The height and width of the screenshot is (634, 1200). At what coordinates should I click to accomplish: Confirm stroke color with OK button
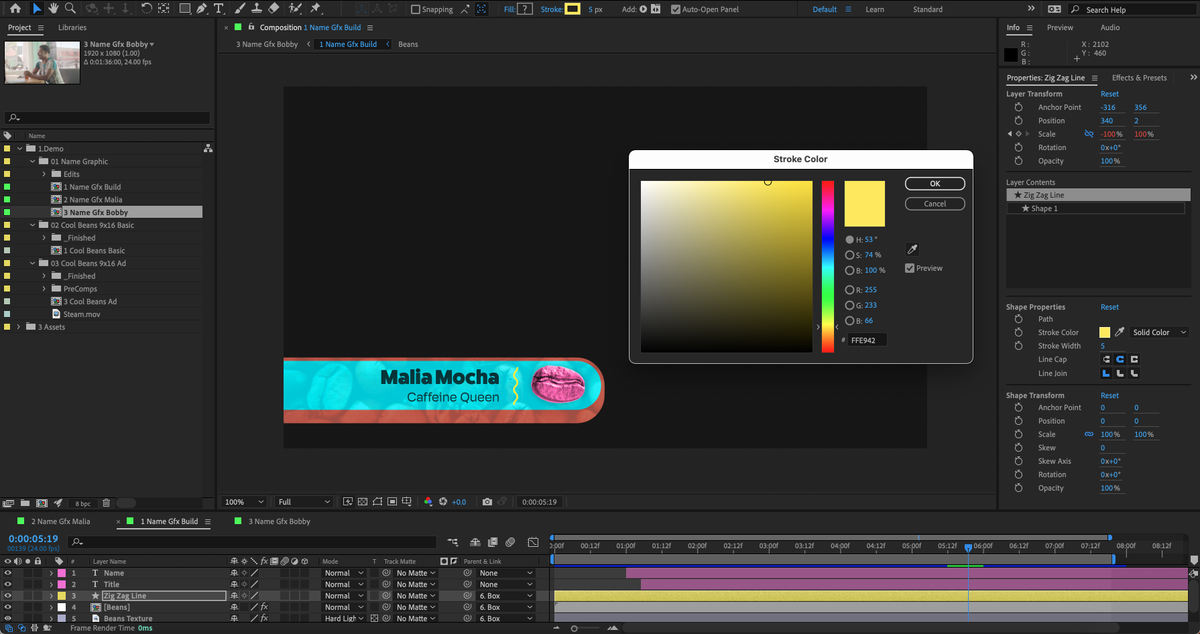pyautogui.click(x=934, y=183)
